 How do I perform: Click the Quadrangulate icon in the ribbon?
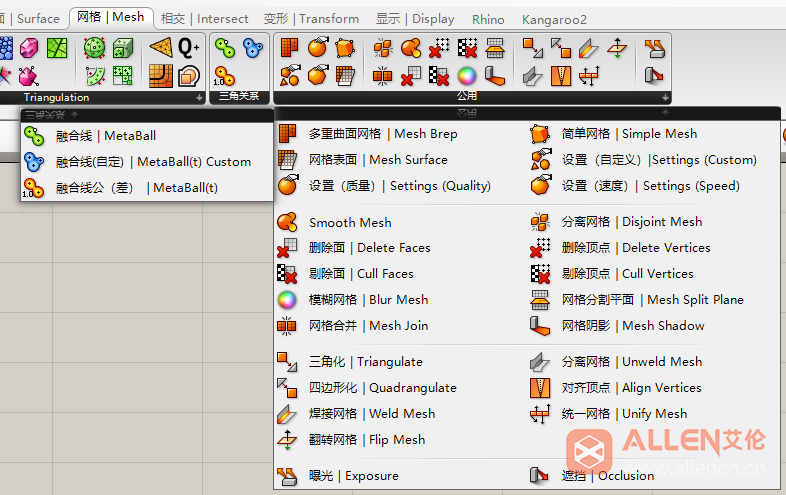(x=560, y=48)
